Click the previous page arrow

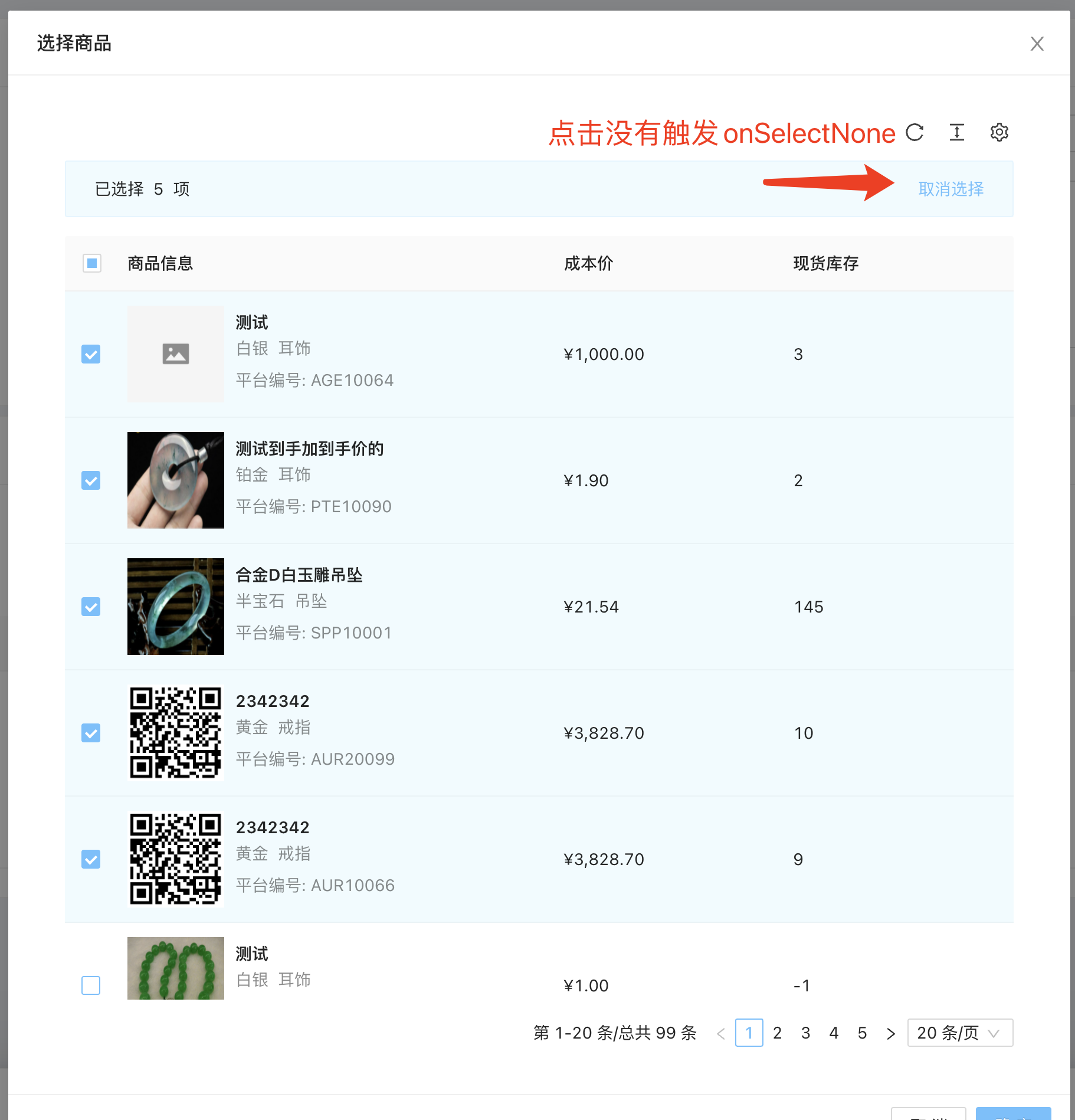click(x=720, y=1033)
